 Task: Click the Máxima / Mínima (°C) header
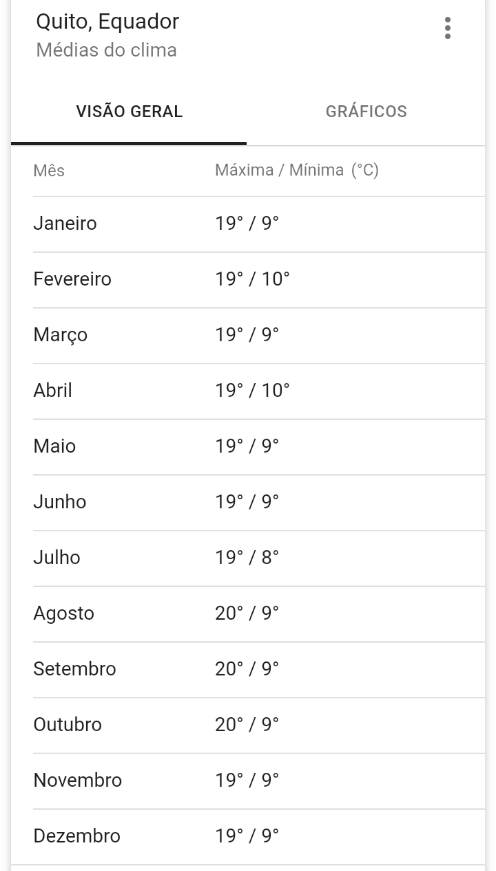click(297, 170)
